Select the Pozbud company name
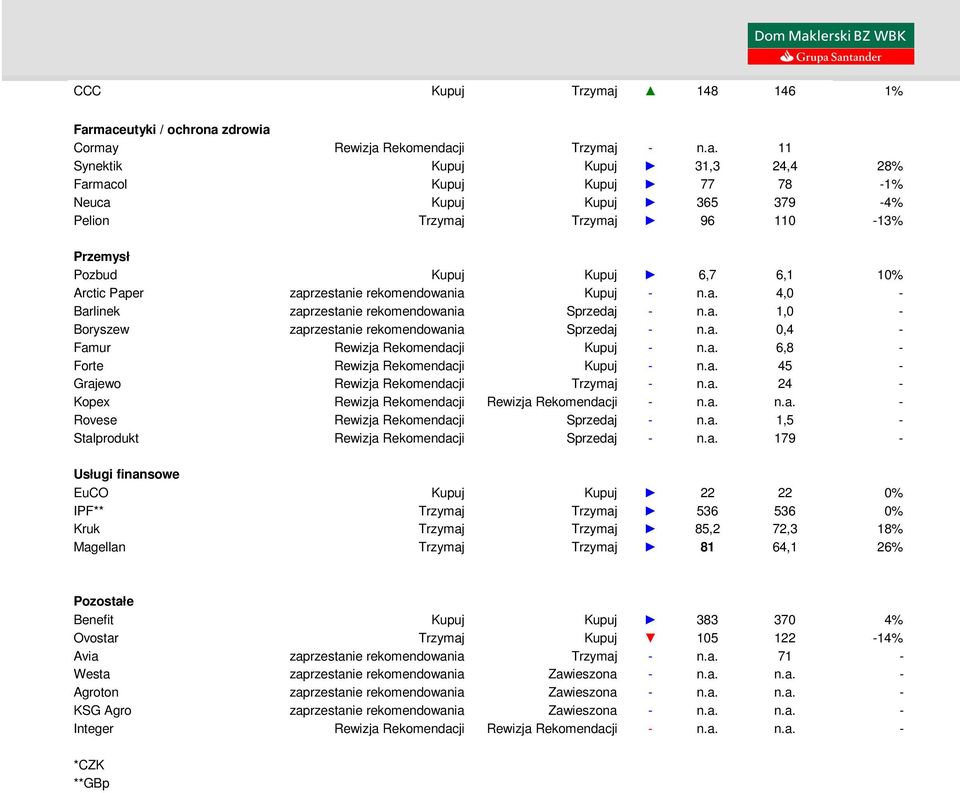The image size is (960, 793). (95, 275)
